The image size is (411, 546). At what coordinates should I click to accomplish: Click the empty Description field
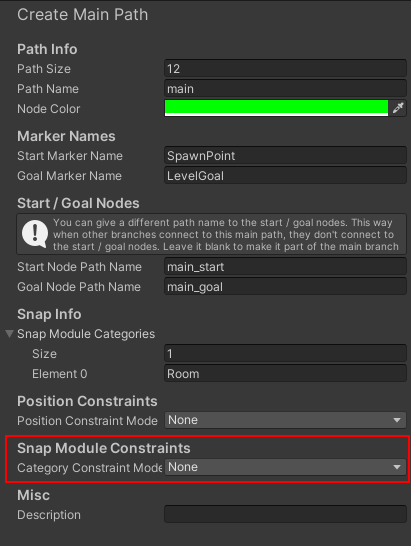pos(285,514)
